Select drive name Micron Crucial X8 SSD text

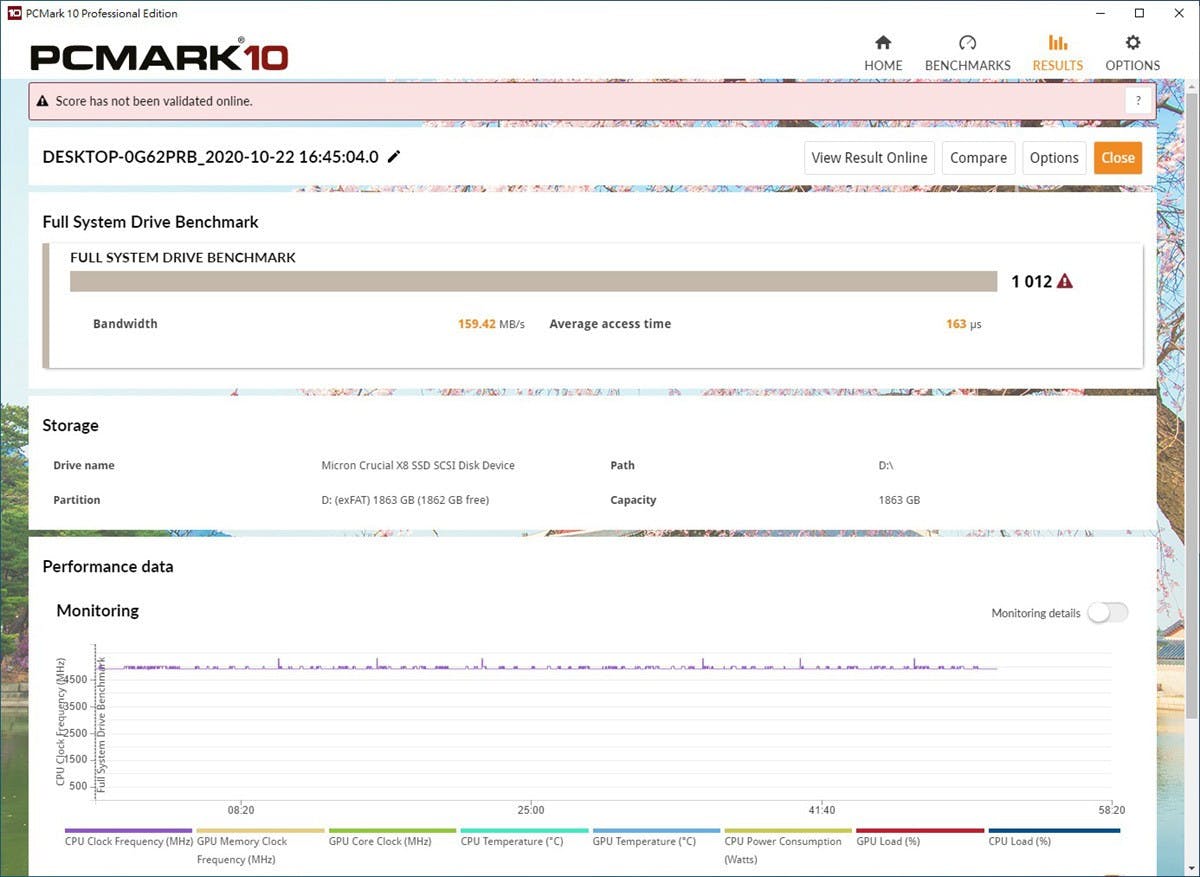[418, 465]
